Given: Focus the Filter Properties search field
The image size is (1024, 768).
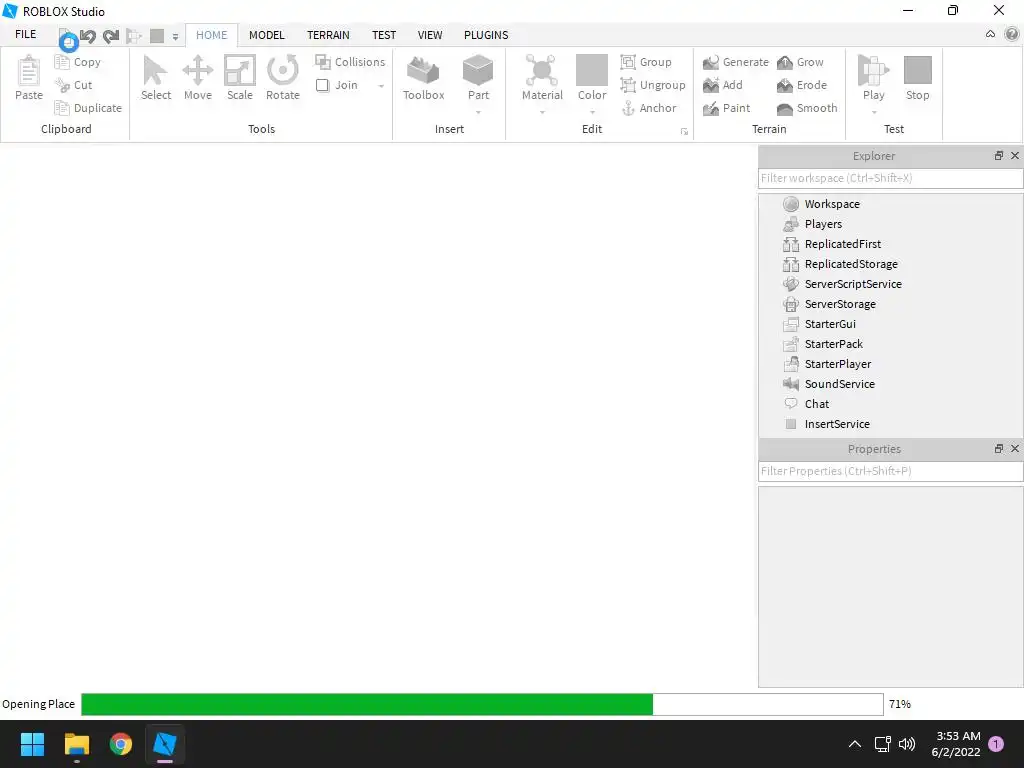Looking at the screenshot, I should 890,472.
